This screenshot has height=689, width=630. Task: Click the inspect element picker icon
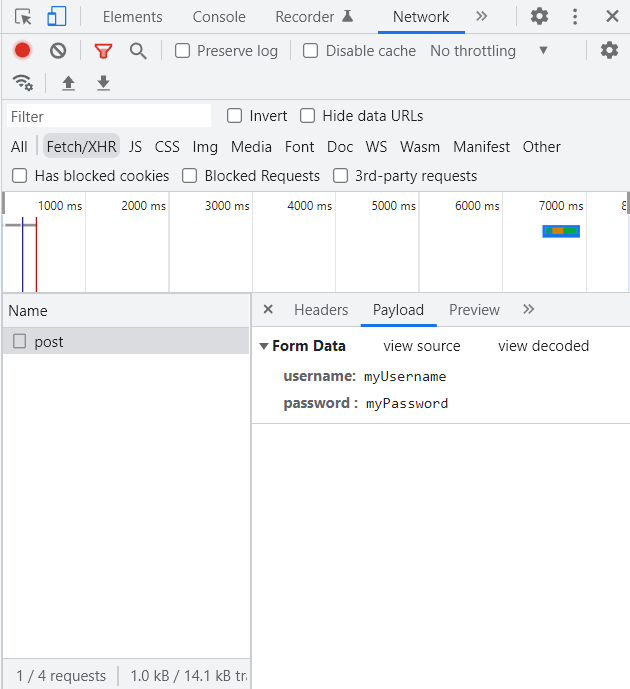[x=22, y=16]
